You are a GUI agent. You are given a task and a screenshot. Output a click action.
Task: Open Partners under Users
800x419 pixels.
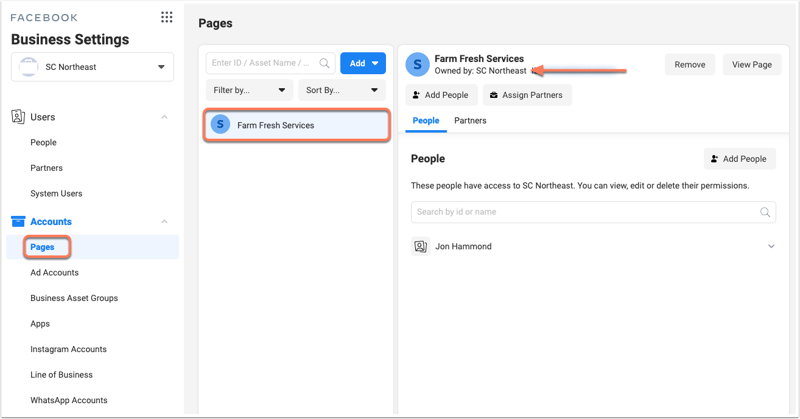click(x=46, y=168)
